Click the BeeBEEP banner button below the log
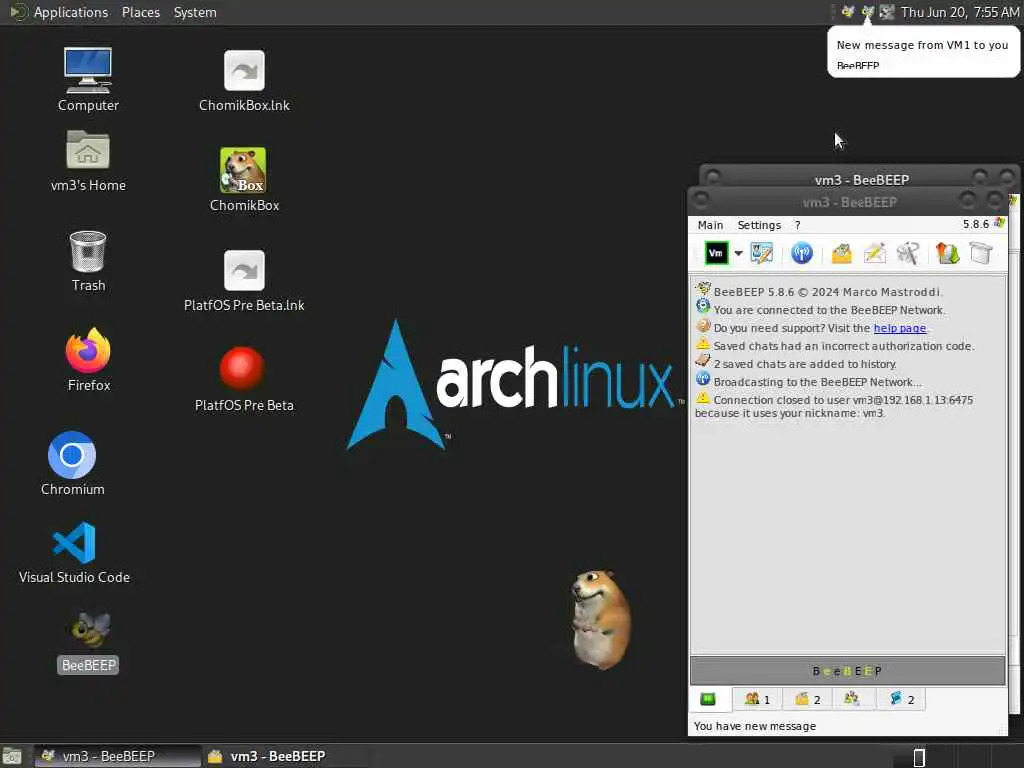 [847, 671]
